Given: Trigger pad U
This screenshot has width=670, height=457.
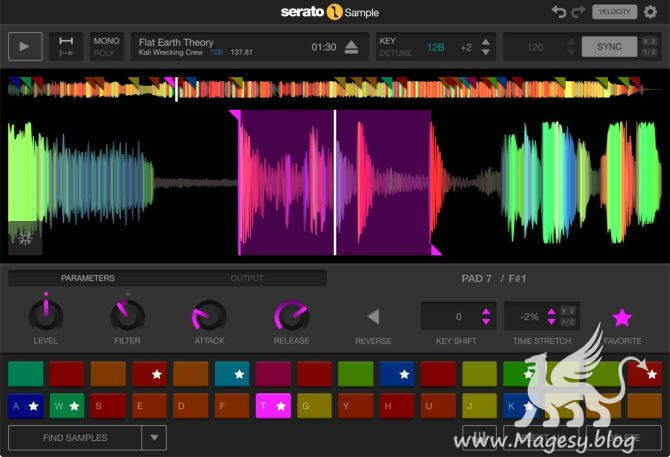Looking at the screenshot, I should tap(438, 406).
